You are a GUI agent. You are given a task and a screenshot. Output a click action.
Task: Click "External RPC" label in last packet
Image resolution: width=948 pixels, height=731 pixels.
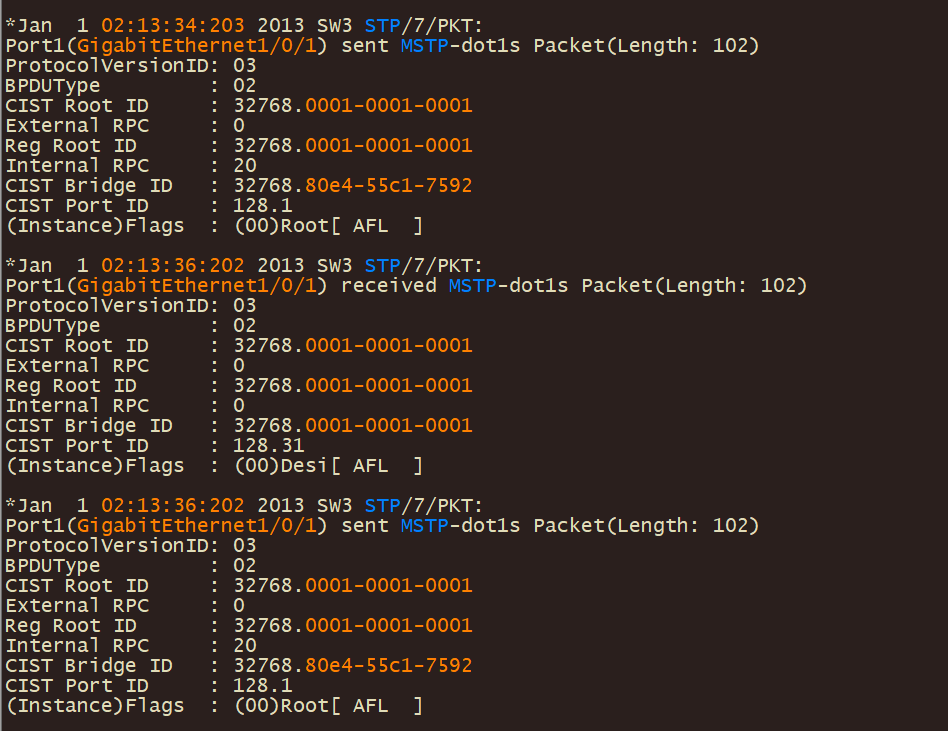77,606
